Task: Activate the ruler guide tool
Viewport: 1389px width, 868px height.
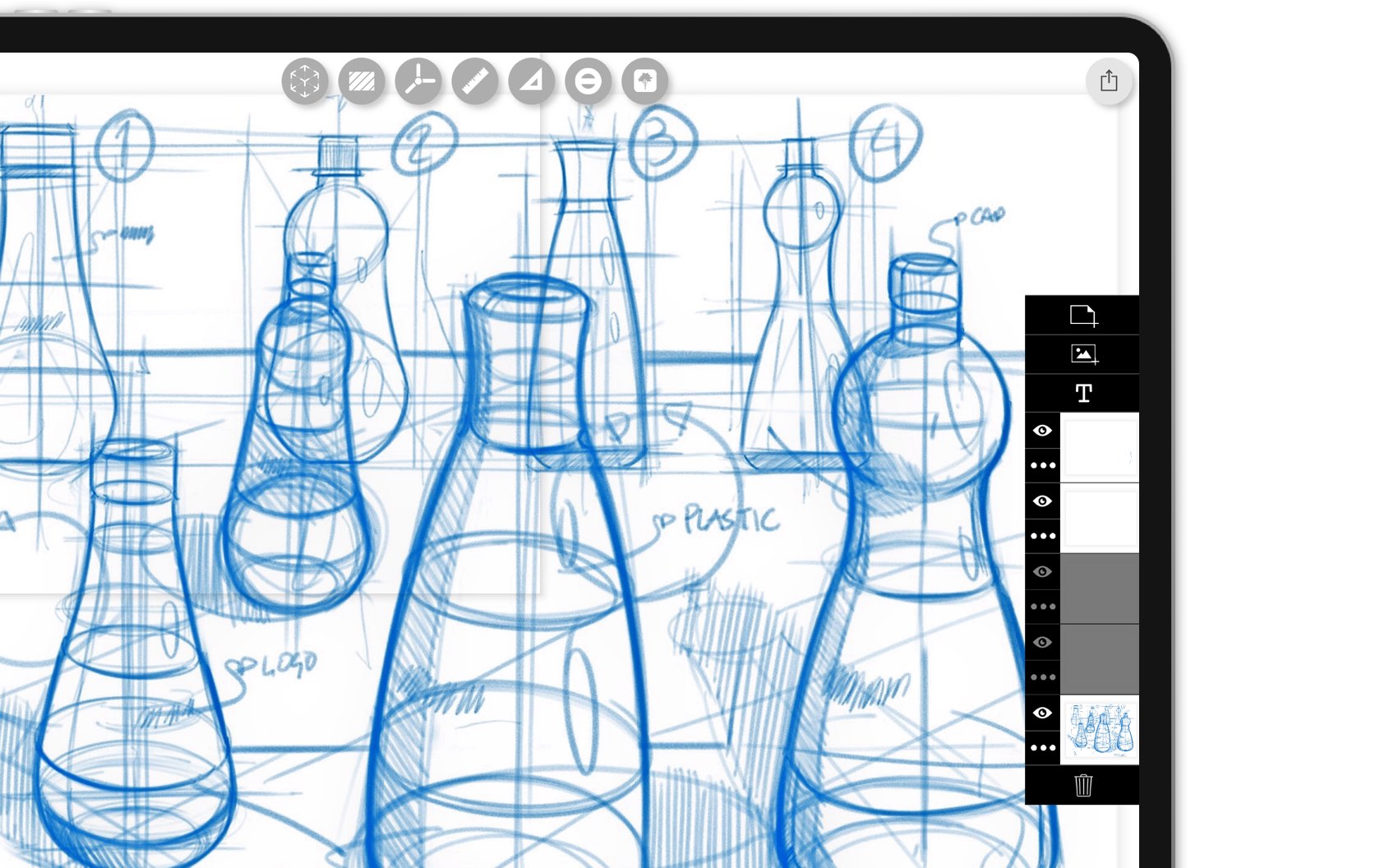Action: click(x=475, y=81)
